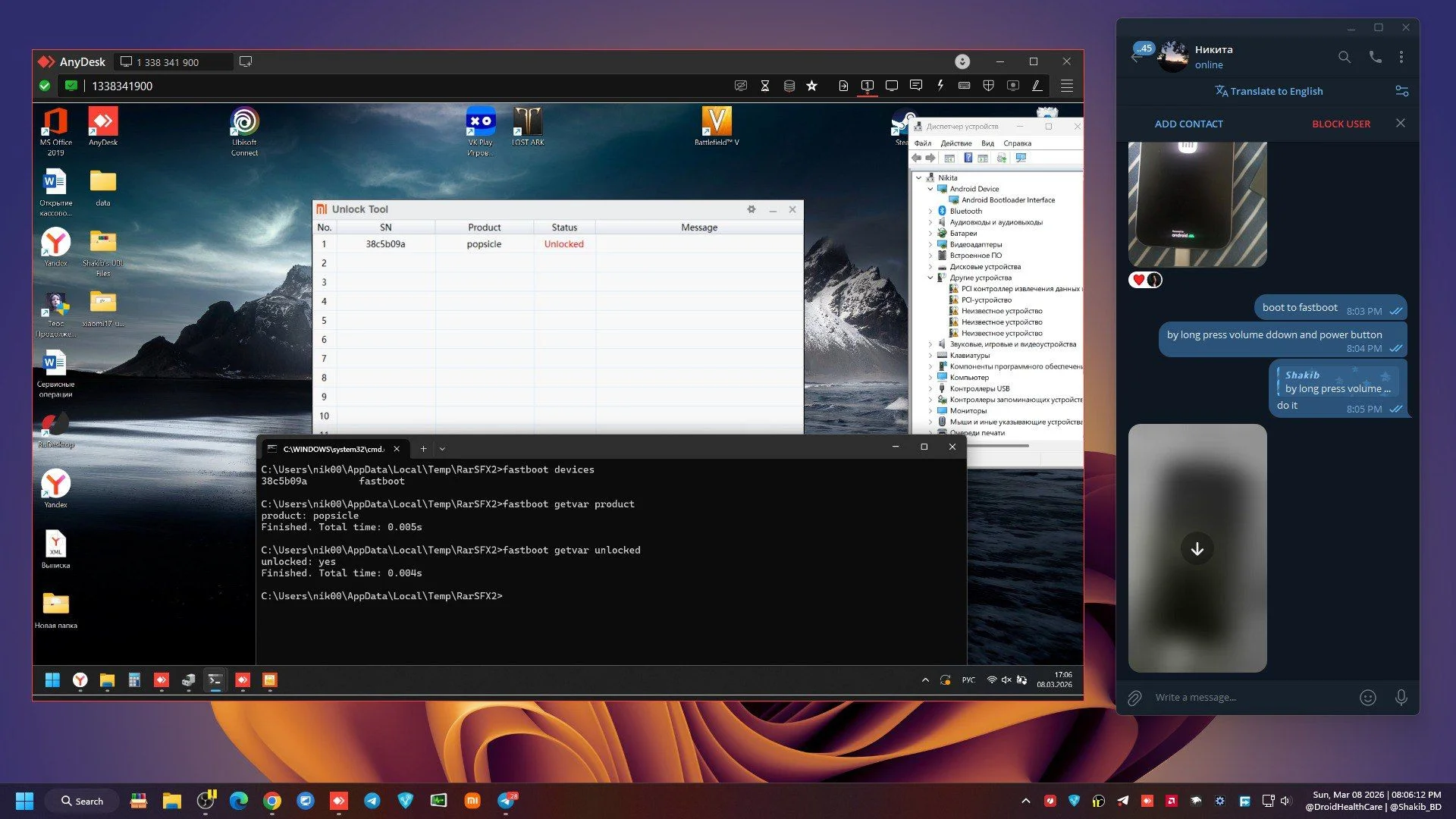
Task: Open the Unlock Tool settings gear
Action: pos(752,209)
